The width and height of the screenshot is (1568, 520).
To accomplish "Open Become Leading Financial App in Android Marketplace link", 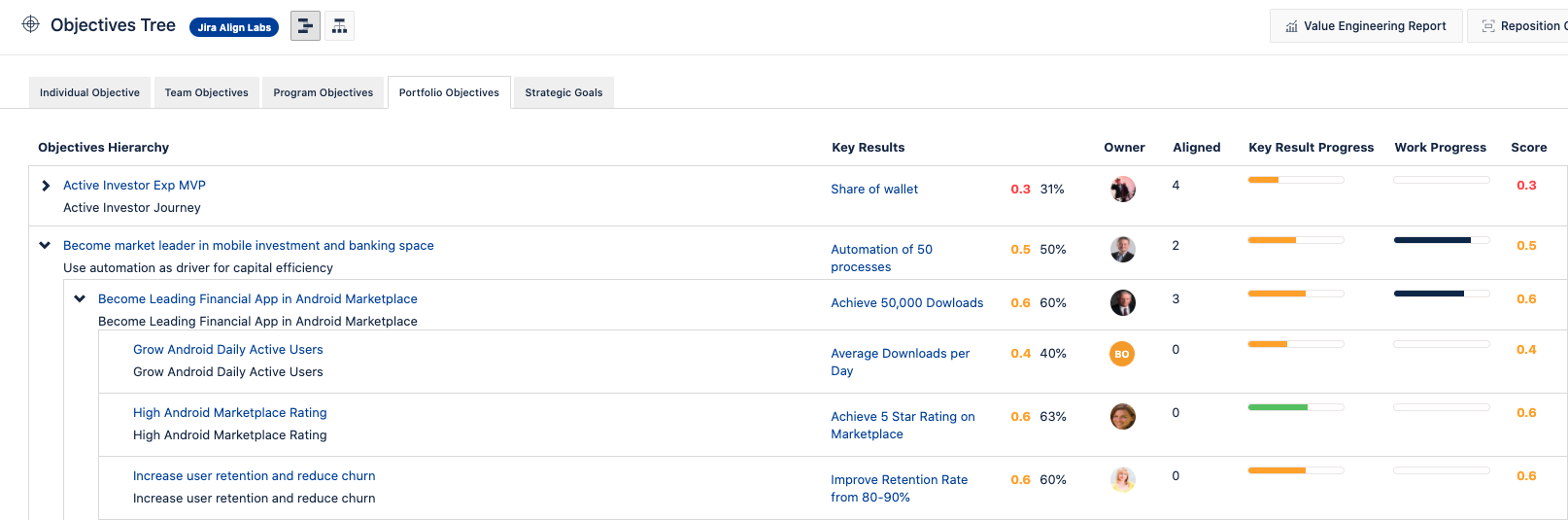I will pyautogui.click(x=257, y=298).
